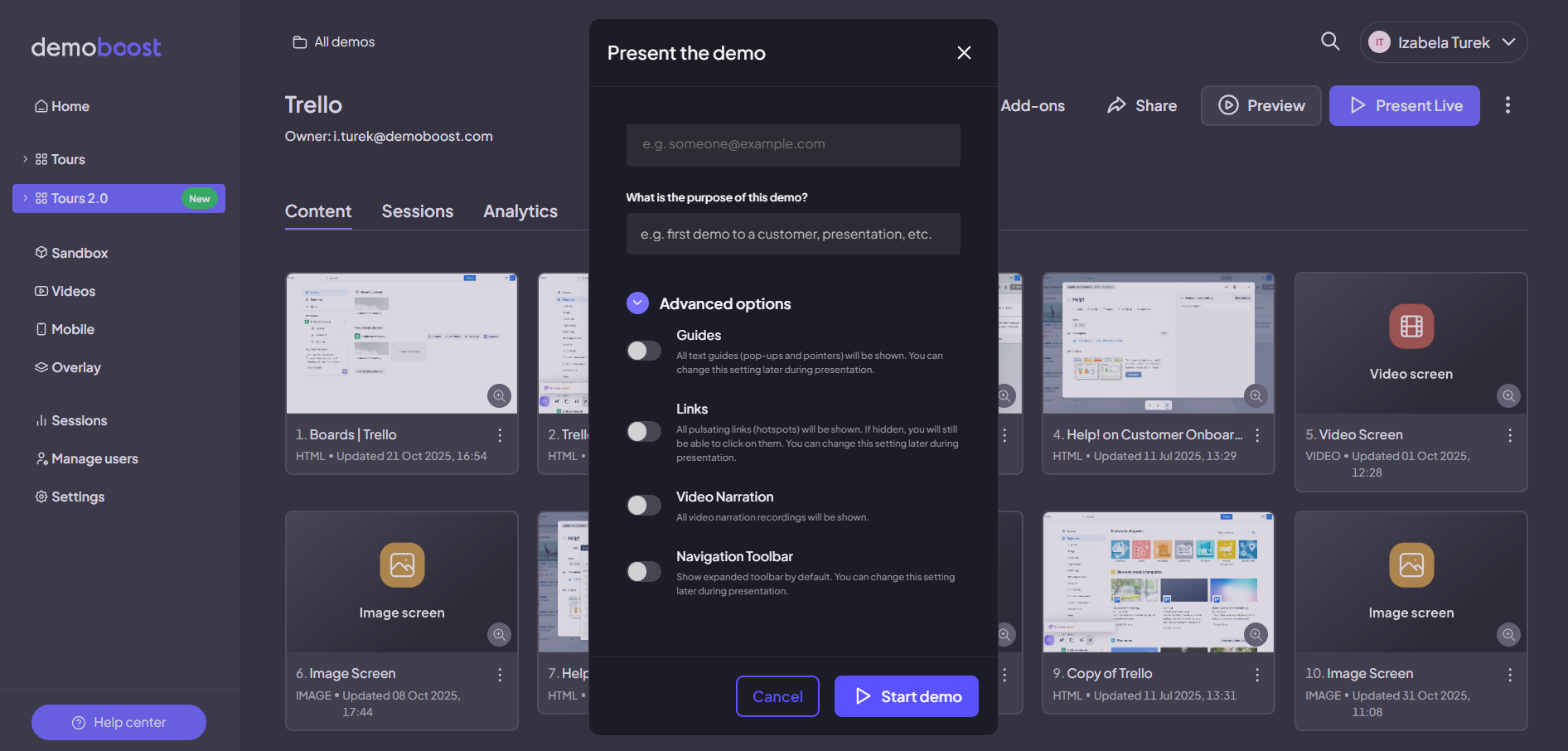Switch to the Sessions tab
Viewport: 1568px width, 751px height.
[418, 211]
